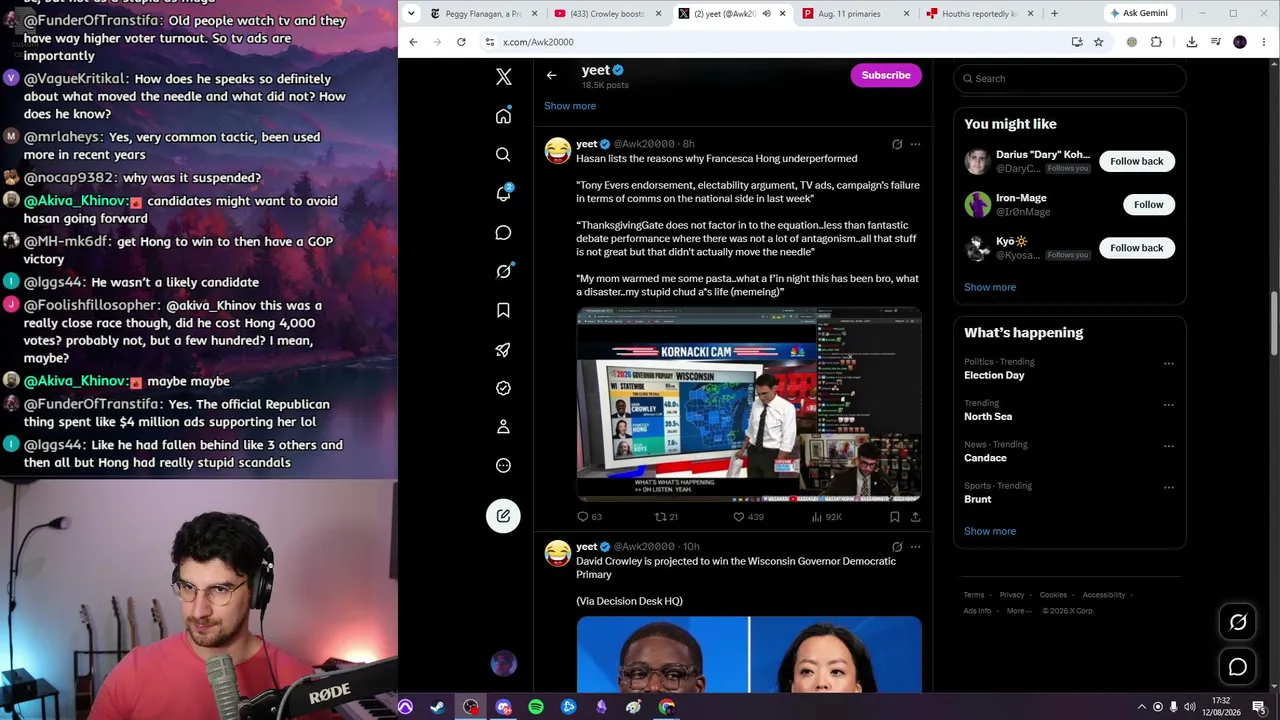The width and height of the screenshot is (1280, 720).
Task: Open the X logo home link
Action: [503, 77]
